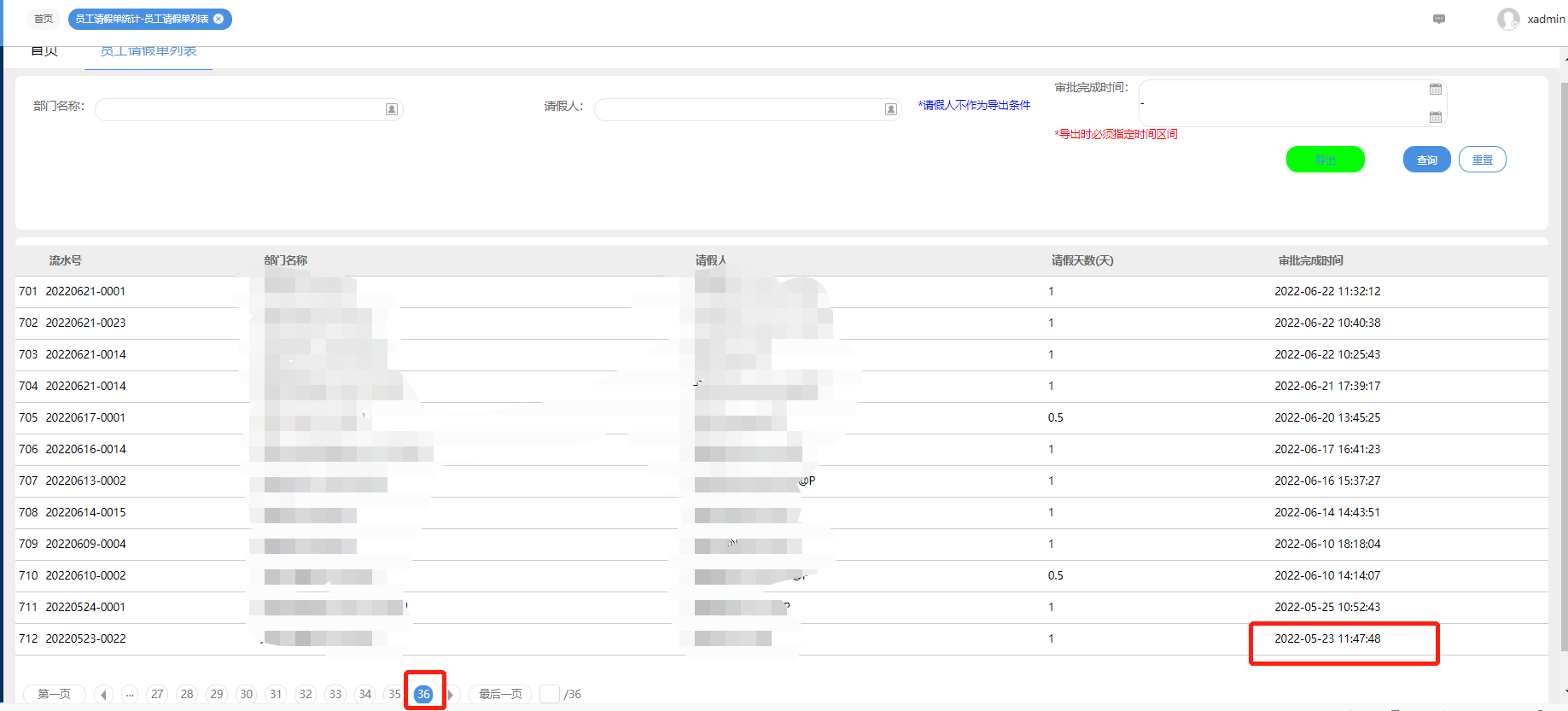Click the 流水号 column header
Image resolution: width=1568 pixels, height=711 pixels.
[x=65, y=260]
